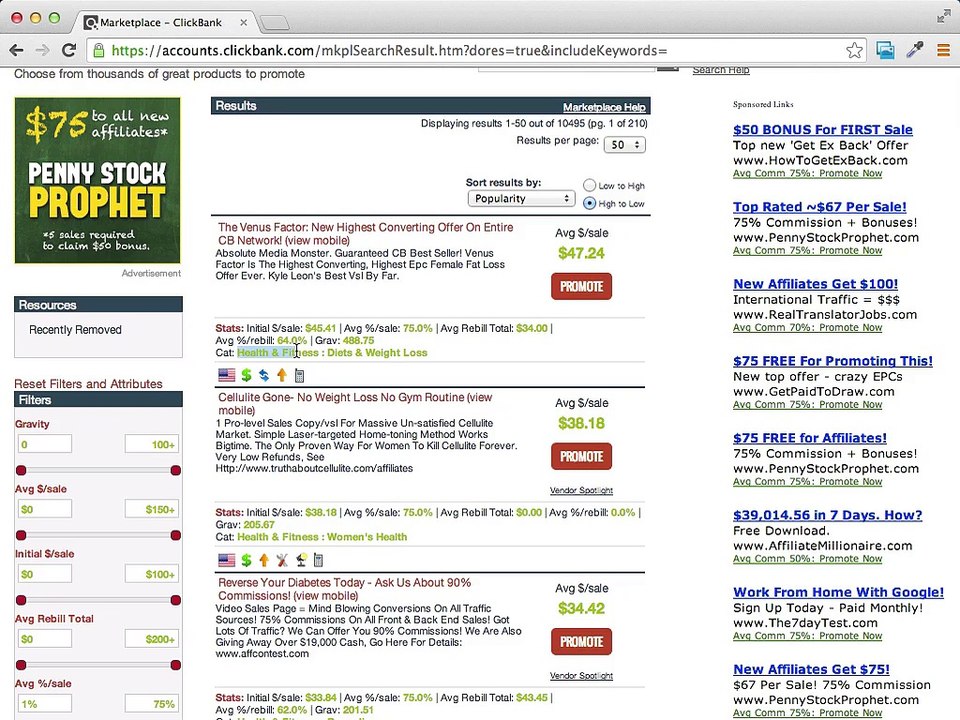Viewport: 960px width, 720px height.
Task: Click the Gravity slider left handle
Action: coord(21,470)
